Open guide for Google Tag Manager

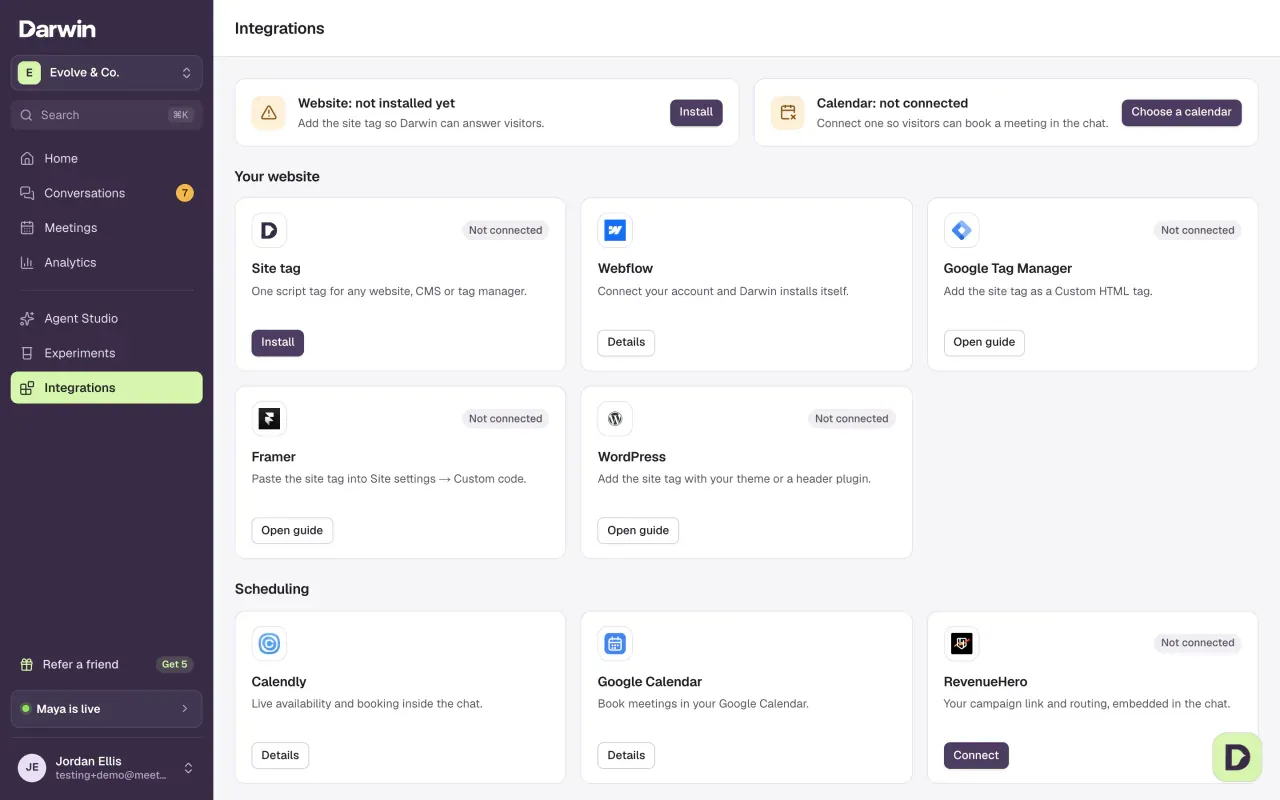click(x=984, y=343)
